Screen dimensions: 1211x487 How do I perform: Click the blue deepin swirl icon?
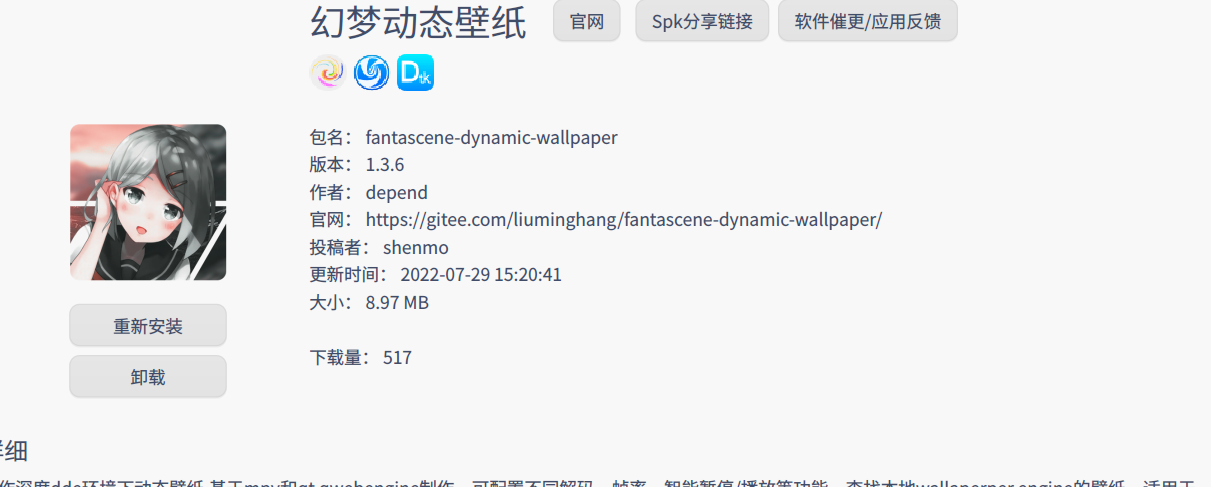click(371, 72)
